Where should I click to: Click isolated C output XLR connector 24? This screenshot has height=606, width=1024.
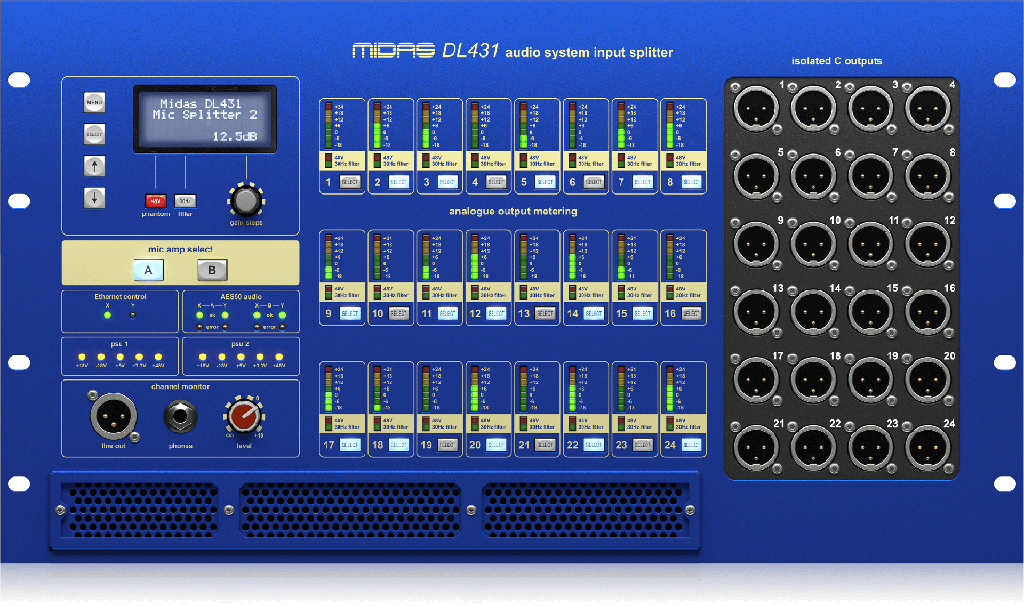928,447
